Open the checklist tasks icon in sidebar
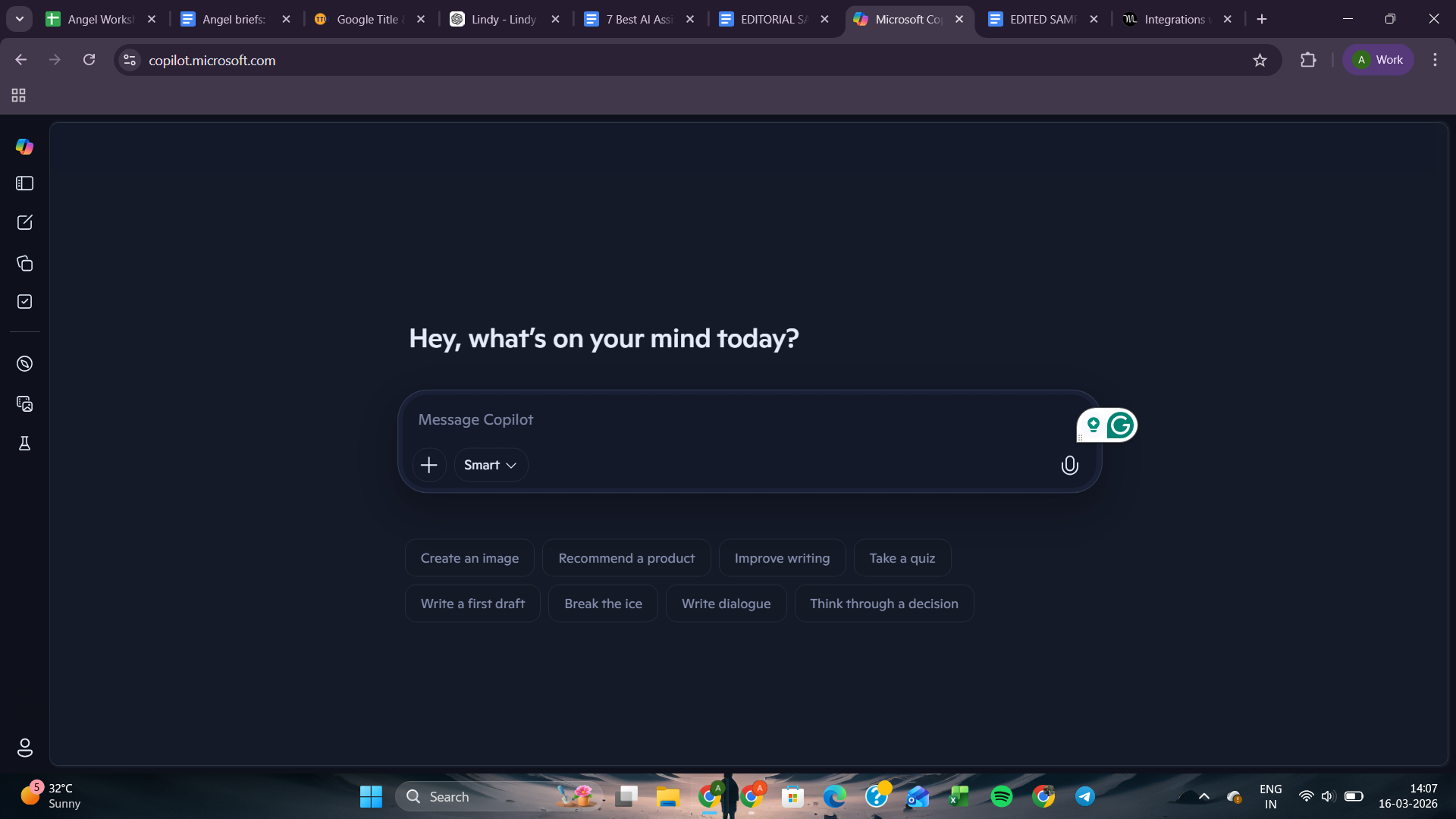 [x=24, y=302]
